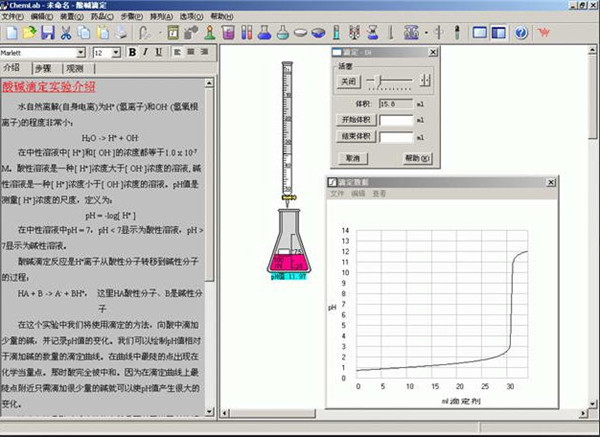The image size is (600, 437).
Task: Click the Copy icon in the toolbar
Action: (84, 33)
